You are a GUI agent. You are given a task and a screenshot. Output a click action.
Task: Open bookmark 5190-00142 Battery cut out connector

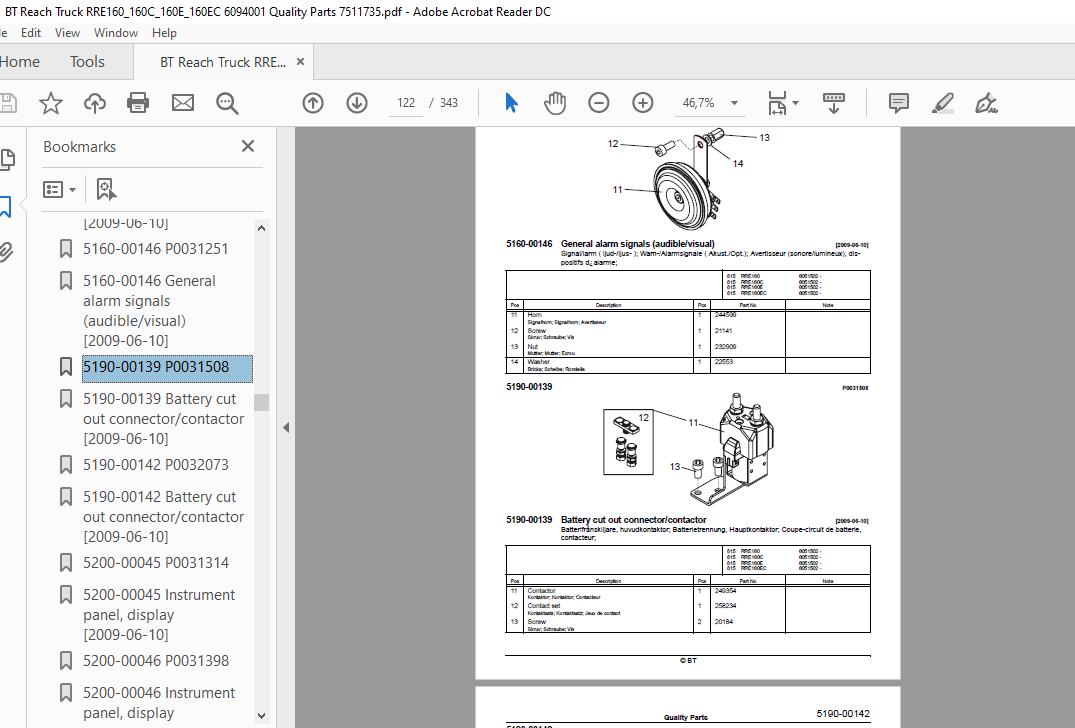(163, 516)
